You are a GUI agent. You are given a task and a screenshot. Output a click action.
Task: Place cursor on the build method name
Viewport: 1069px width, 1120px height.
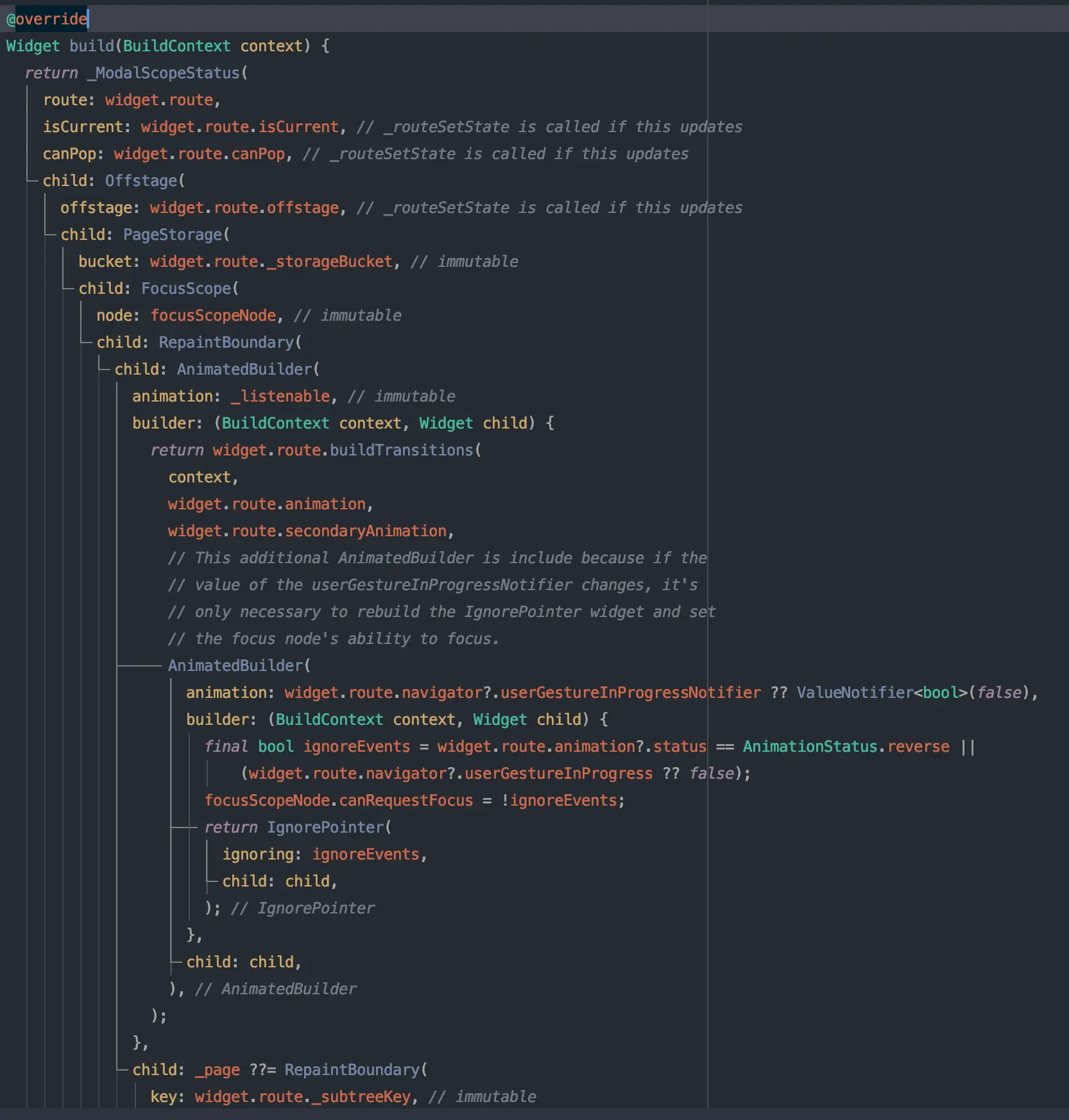coord(92,46)
